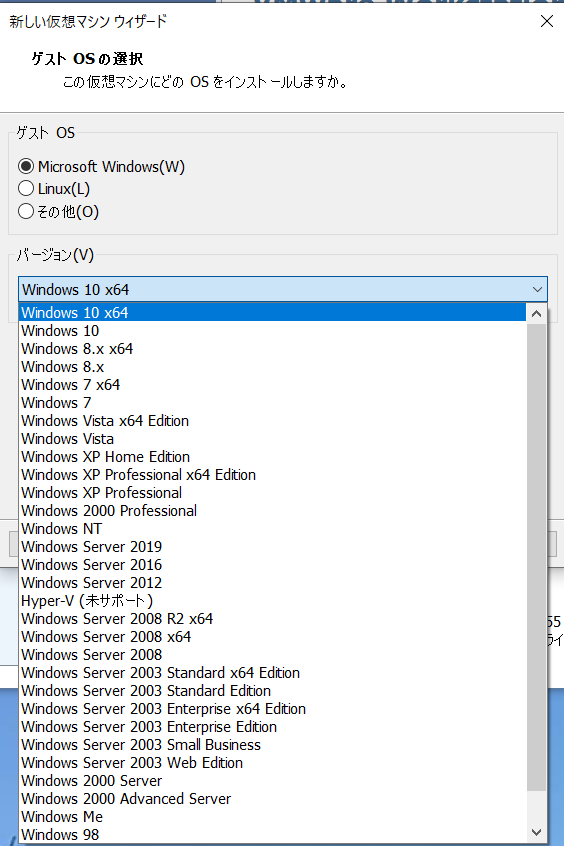
Task: Pick Windows Server 2008 x64
Action: tap(273, 637)
